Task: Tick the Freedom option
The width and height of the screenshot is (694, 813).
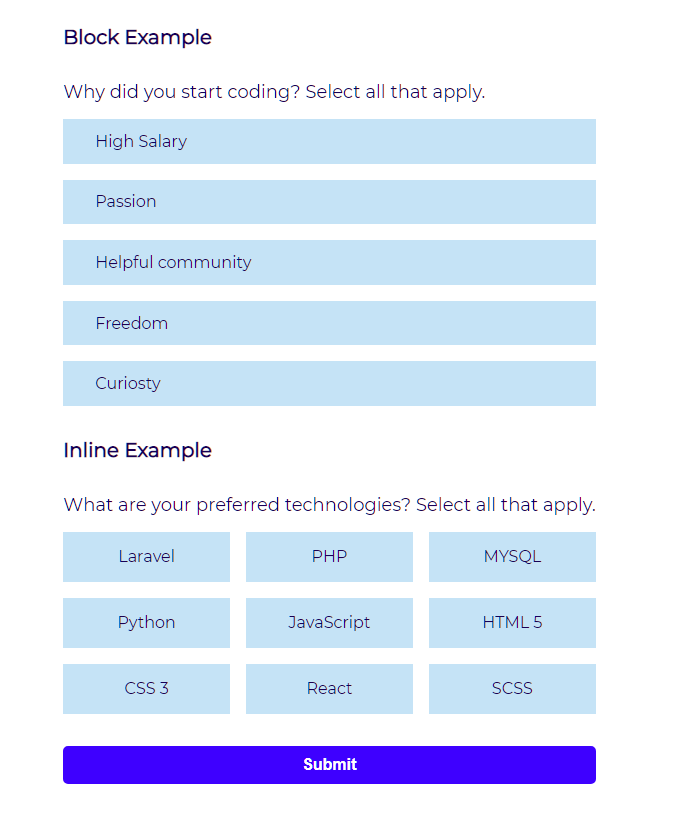Action: [x=329, y=323]
